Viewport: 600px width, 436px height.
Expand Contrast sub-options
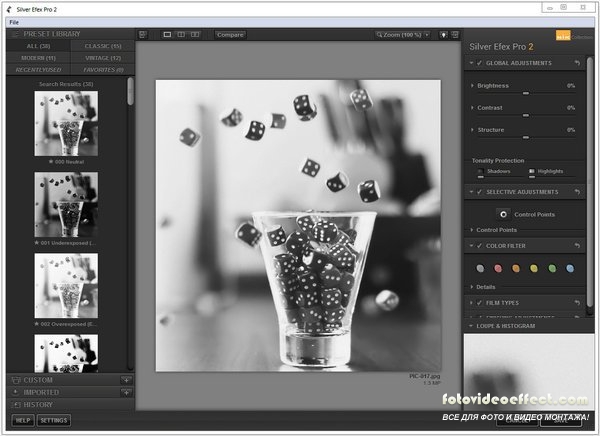(472, 108)
